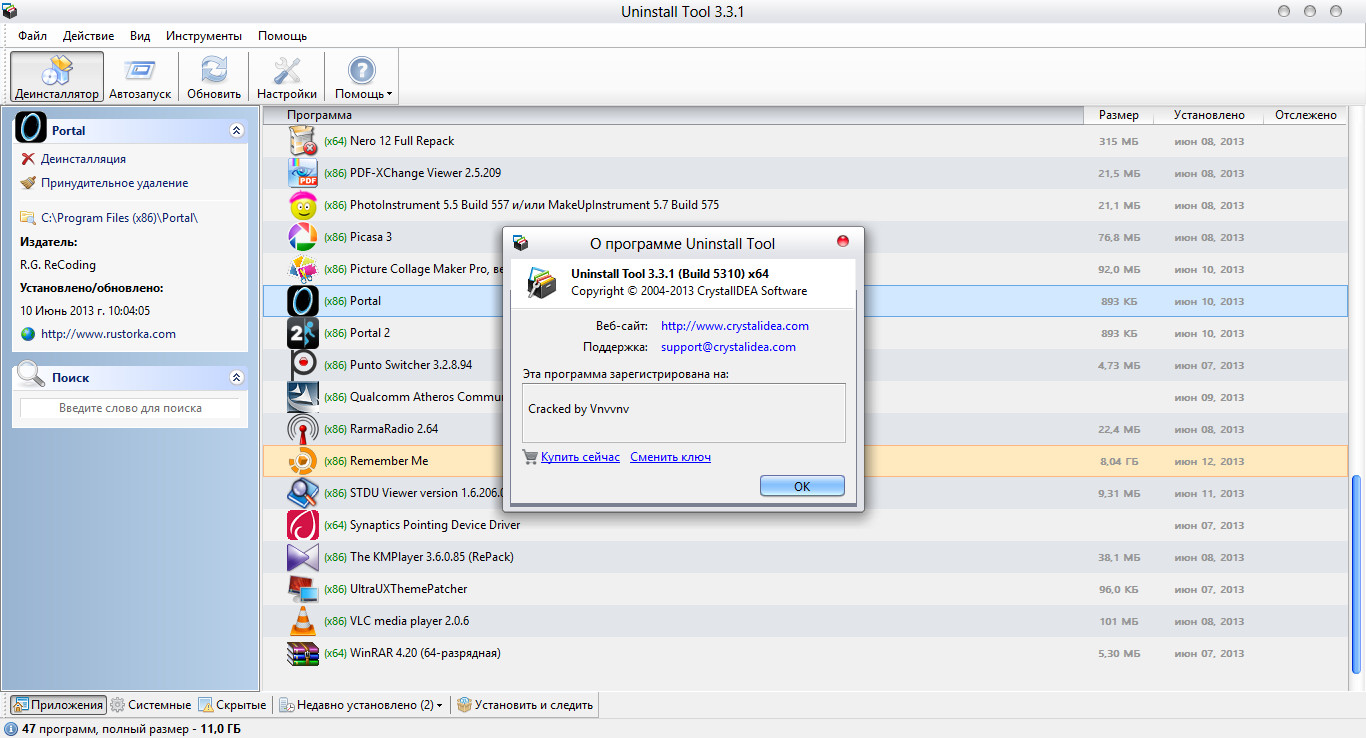Click Сменить ключ link
1366x738 pixels.
tap(670, 457)
